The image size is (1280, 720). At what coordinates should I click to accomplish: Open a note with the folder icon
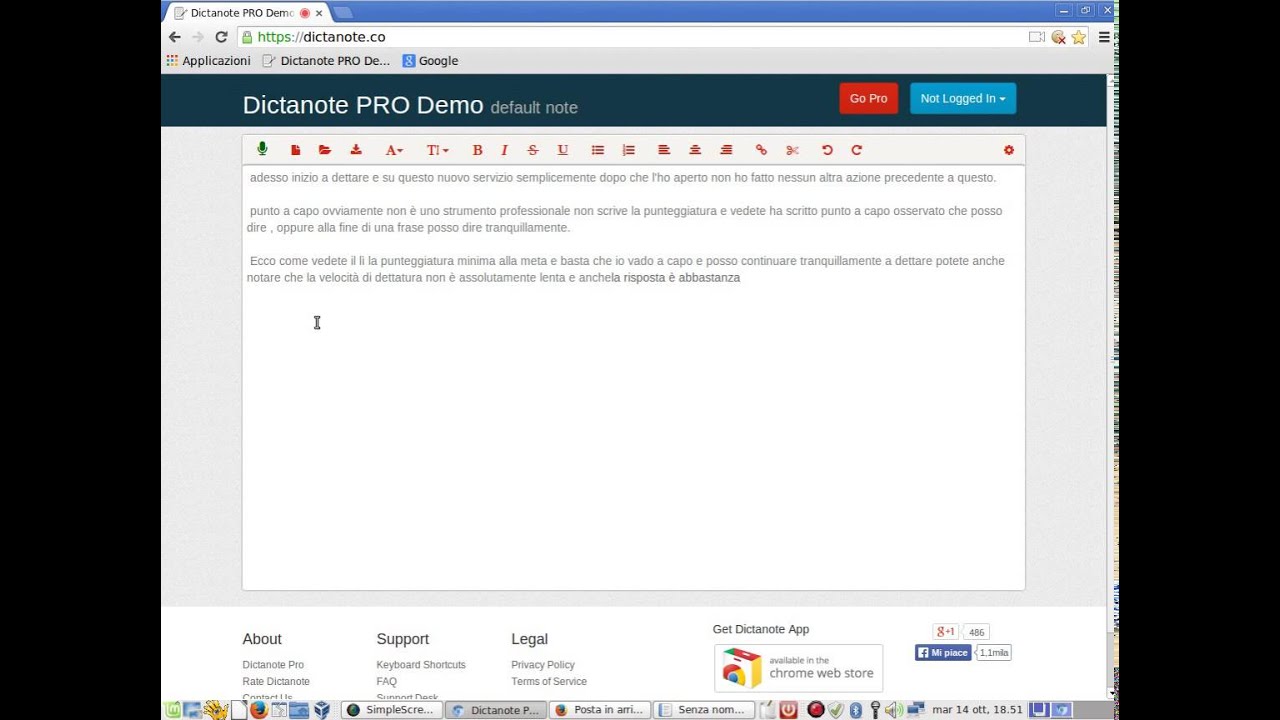(x=325, y=150)
